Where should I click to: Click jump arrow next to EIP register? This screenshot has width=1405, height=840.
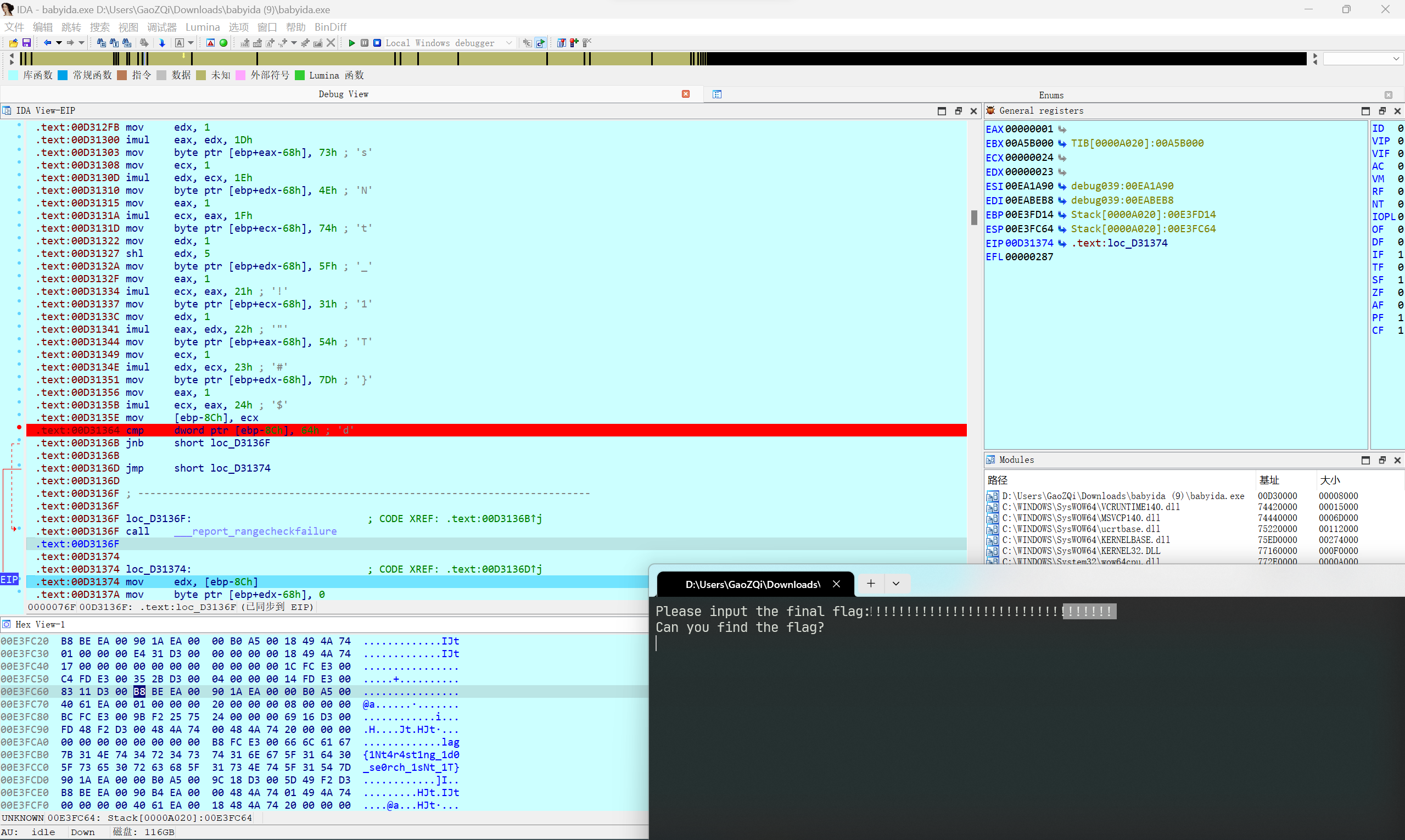(x=1062, y=243)
